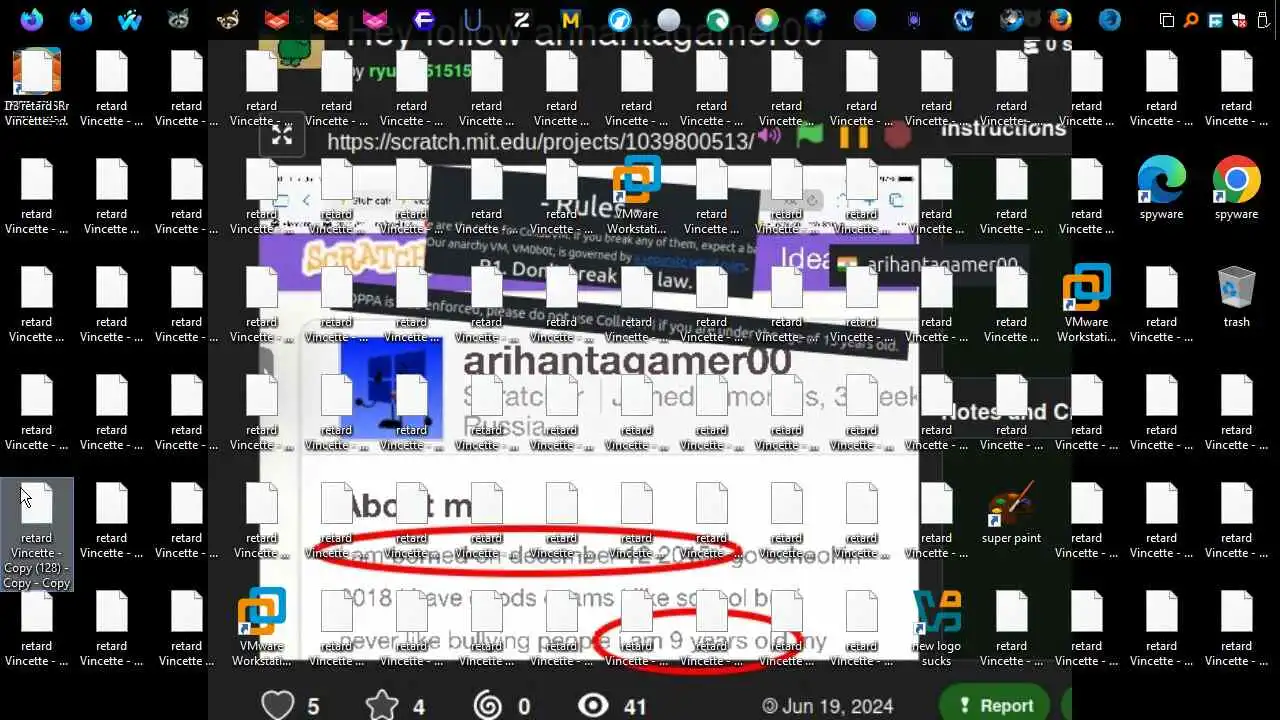Open the trash recycle bin icon

[1237, 297]
